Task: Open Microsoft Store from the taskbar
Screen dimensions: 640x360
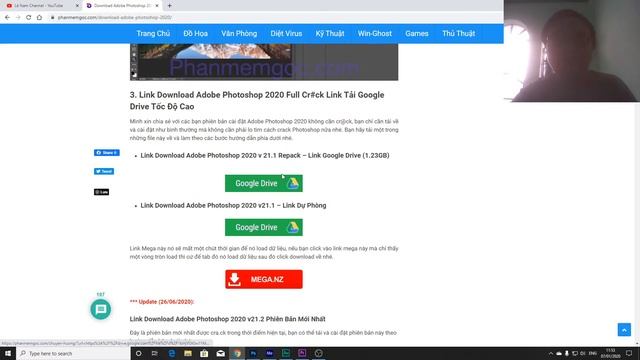Action: (x=204, y=353)
